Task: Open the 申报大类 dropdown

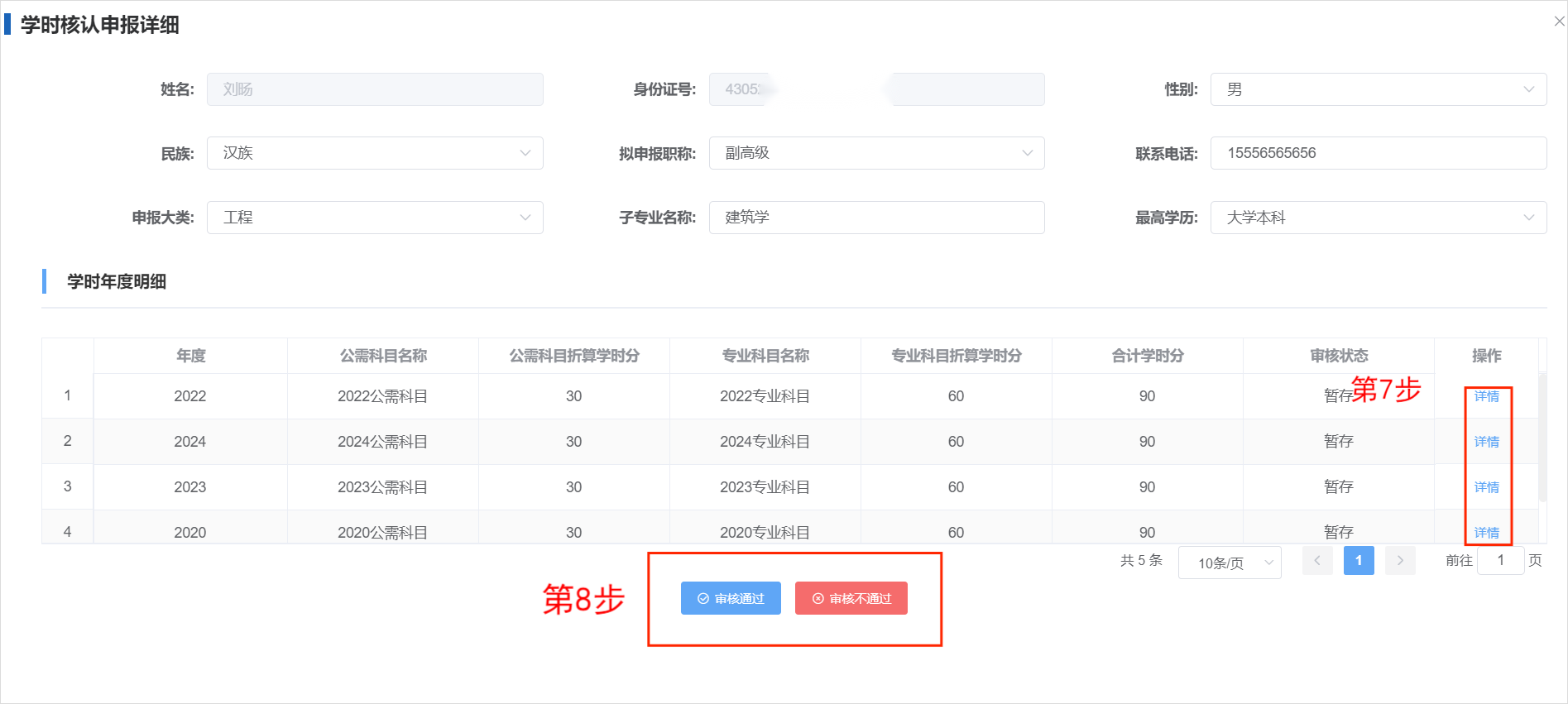Action: 375,218
